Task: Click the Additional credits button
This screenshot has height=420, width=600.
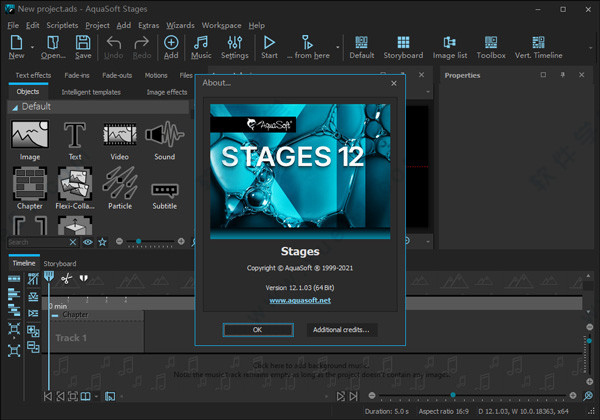Action: coord(341,330)
